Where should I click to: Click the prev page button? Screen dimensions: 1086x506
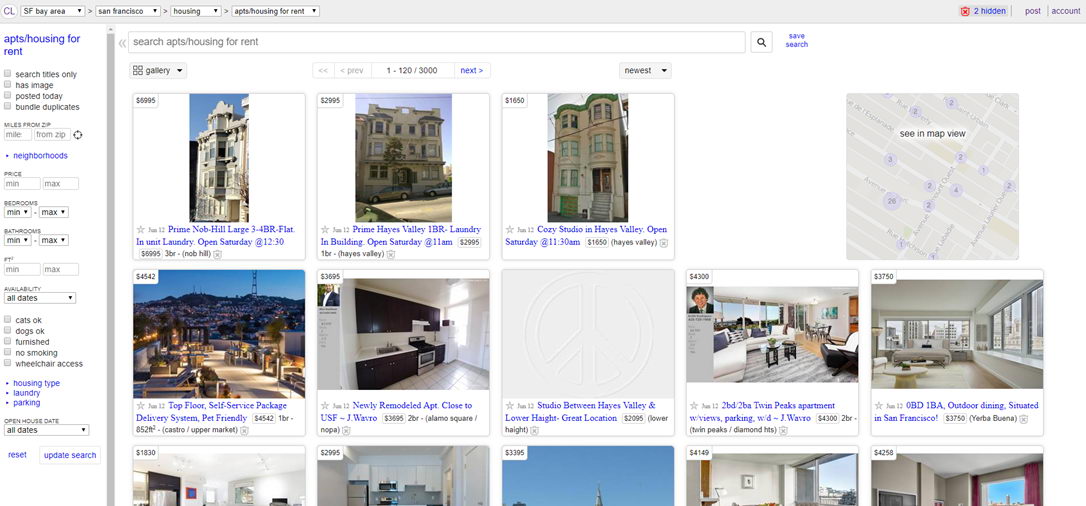[353, 71]
